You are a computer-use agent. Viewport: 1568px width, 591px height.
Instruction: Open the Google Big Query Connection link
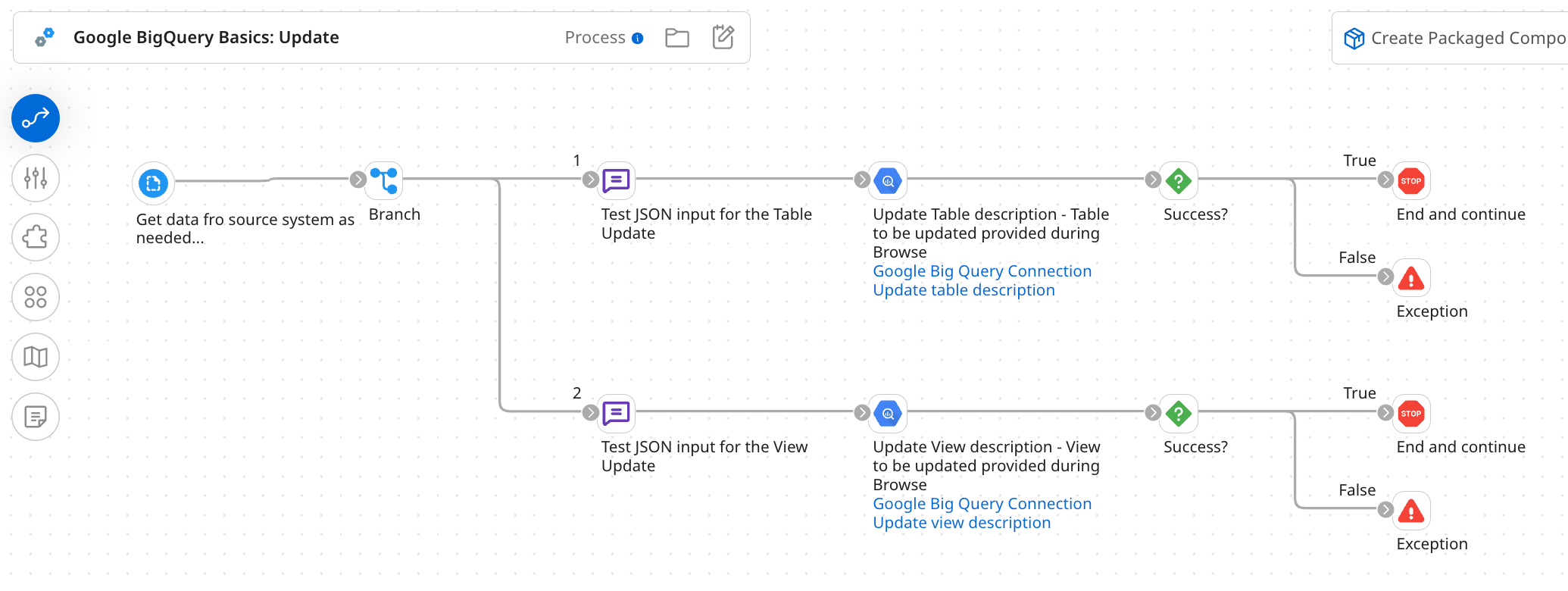(x=982, y=270)
